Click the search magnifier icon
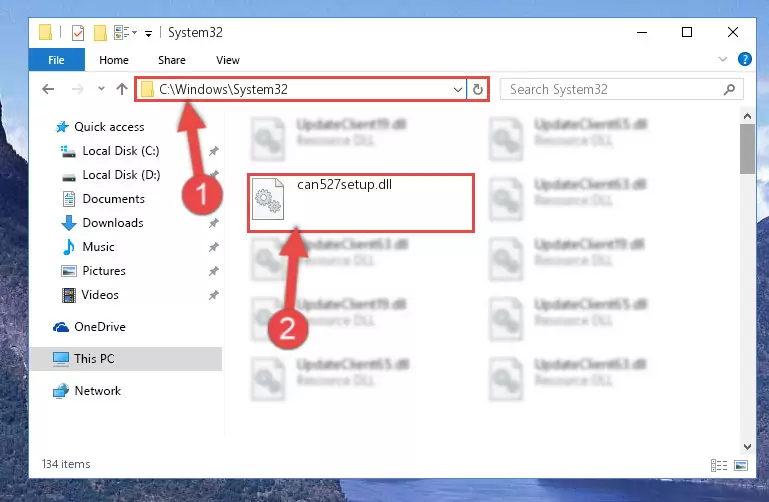 point(729,90)
